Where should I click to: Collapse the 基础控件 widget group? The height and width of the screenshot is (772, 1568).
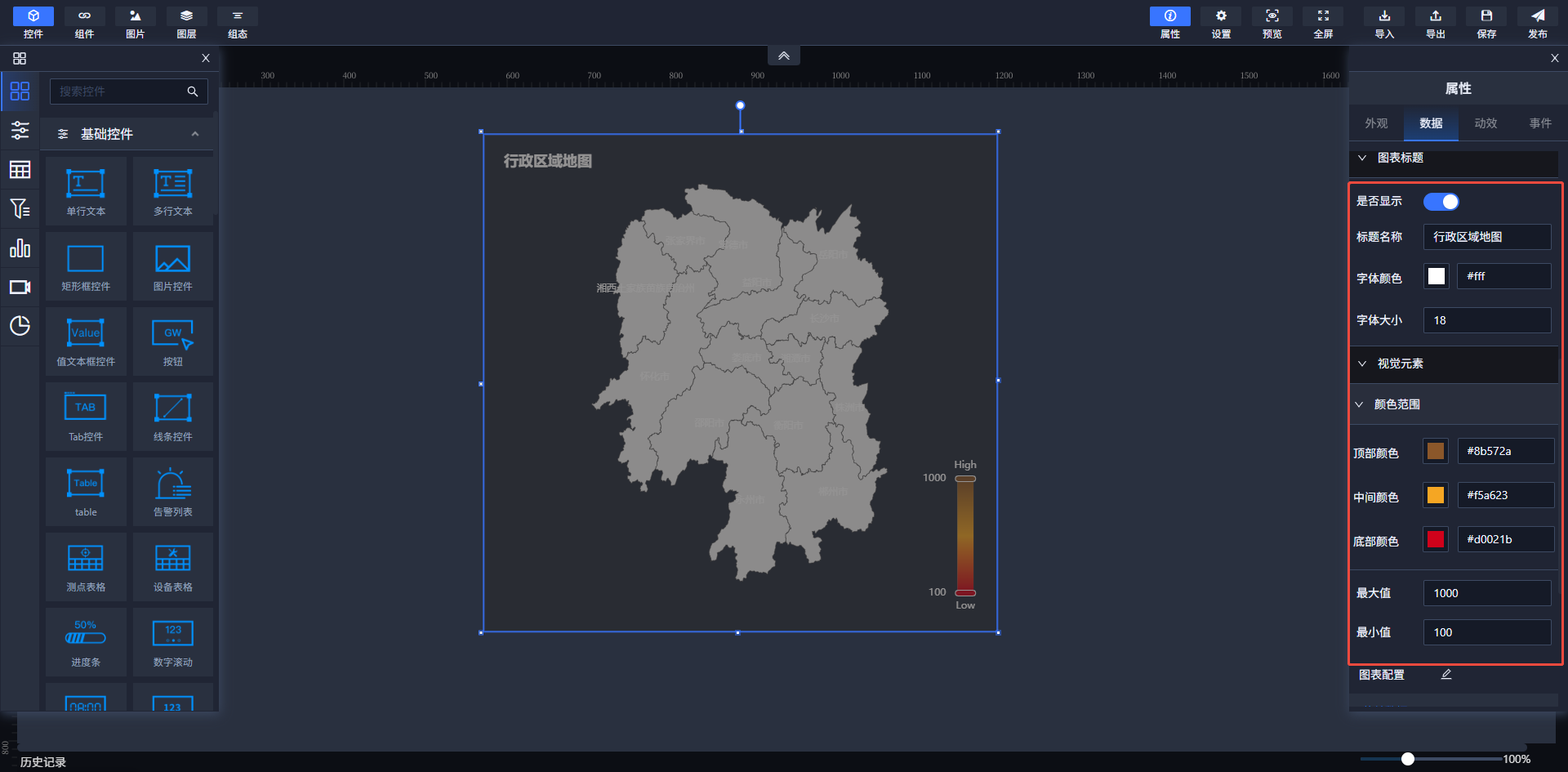pyautogui.click(x=194, y=134)
